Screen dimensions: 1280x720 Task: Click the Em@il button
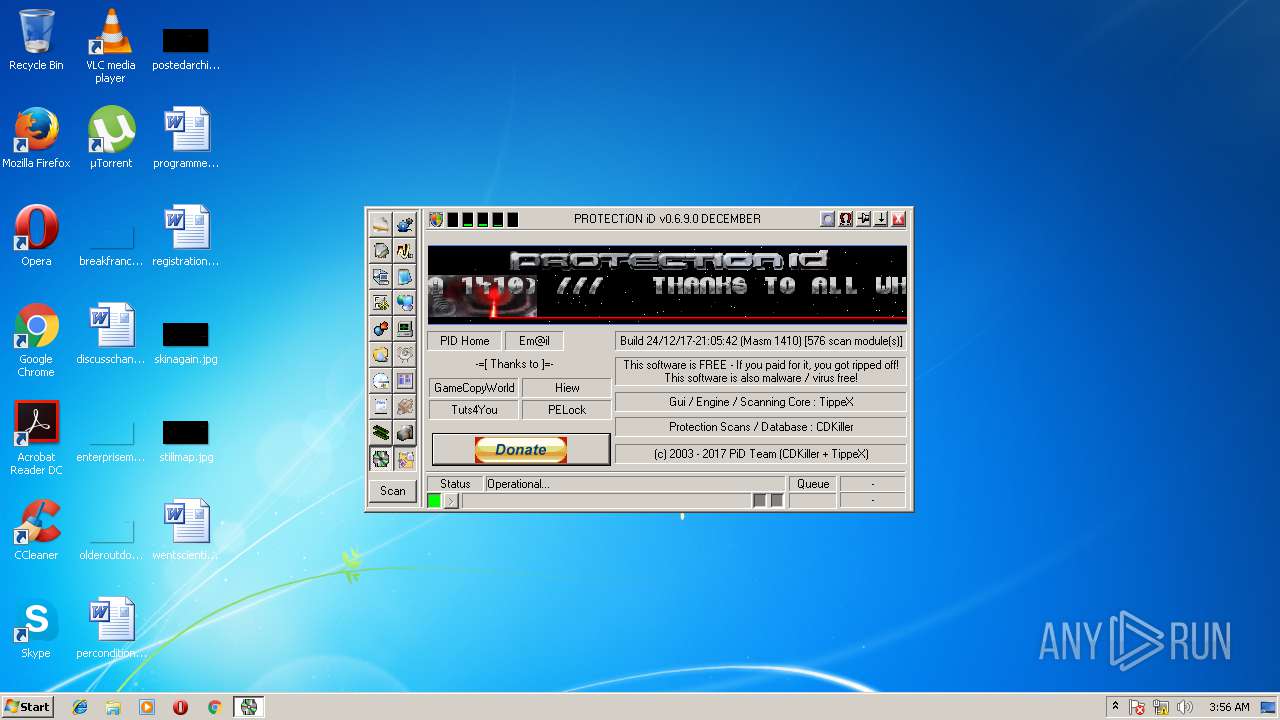(534, 341)
